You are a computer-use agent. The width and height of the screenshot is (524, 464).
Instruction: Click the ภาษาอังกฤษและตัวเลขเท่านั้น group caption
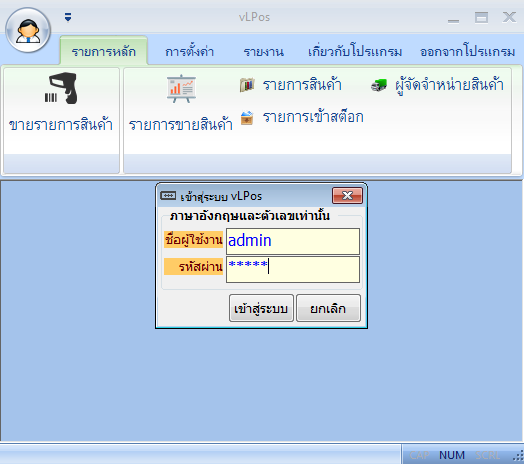pyautogui.click(x=250, y=216)
